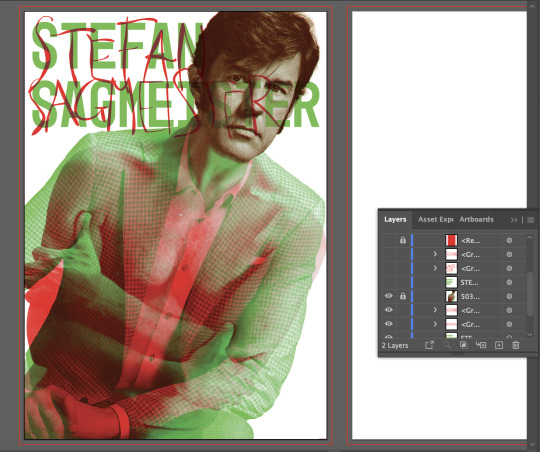Open the >> overflow for more panel tabs
The width and height of the screenshot is (540, 452).
click(x=514, y=220)
